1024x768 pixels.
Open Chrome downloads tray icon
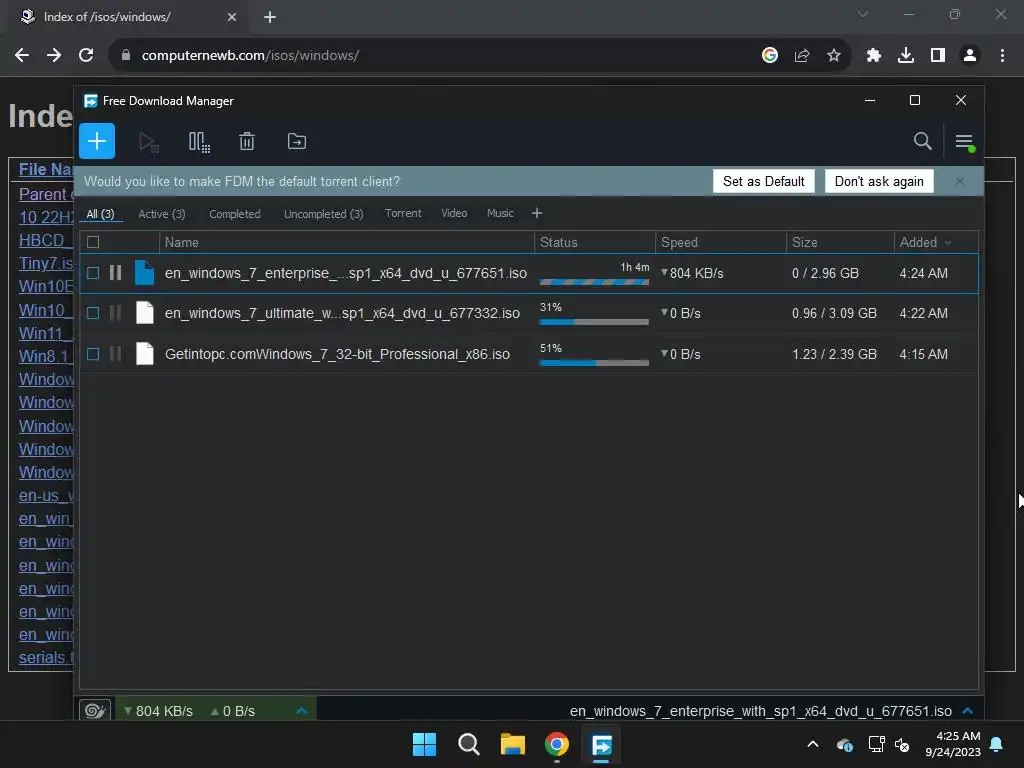[x=906, y=56]
